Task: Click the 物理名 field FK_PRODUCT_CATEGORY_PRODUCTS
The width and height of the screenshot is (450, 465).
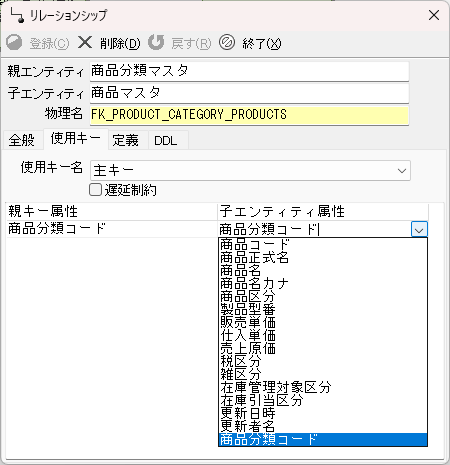Action: coord(249,115)
